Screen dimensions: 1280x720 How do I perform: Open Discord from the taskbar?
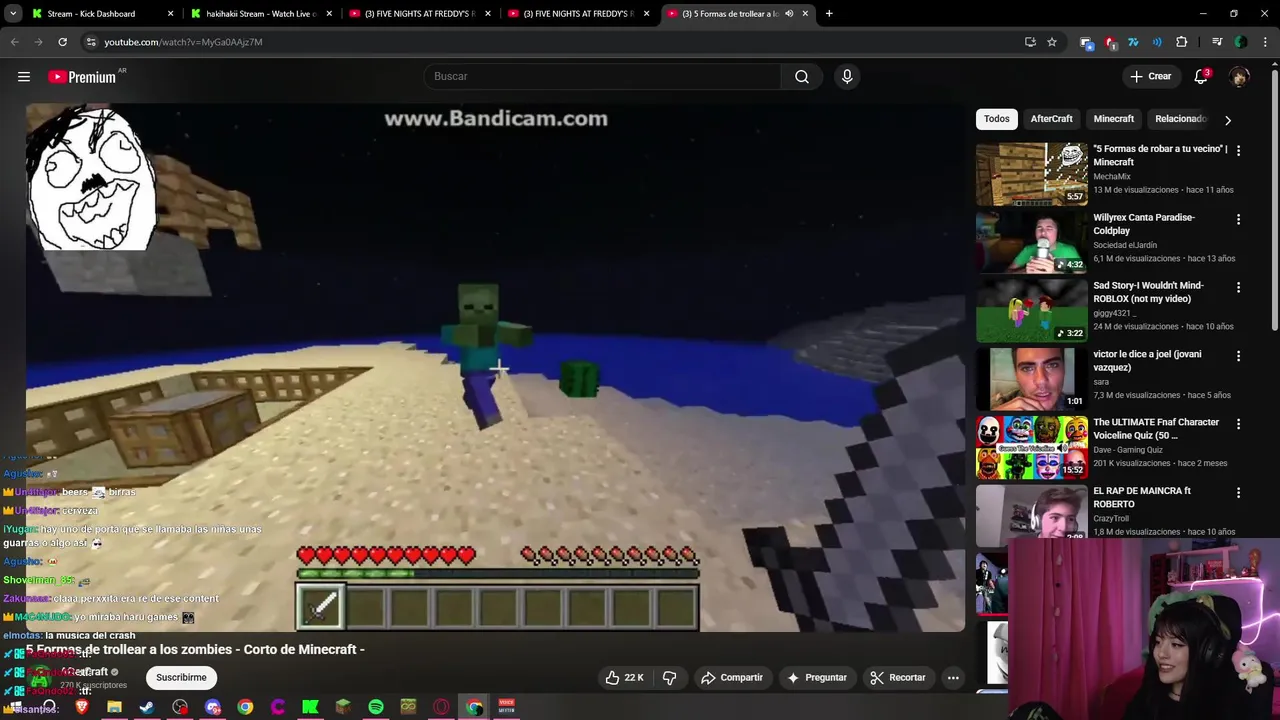click(212, 707)
